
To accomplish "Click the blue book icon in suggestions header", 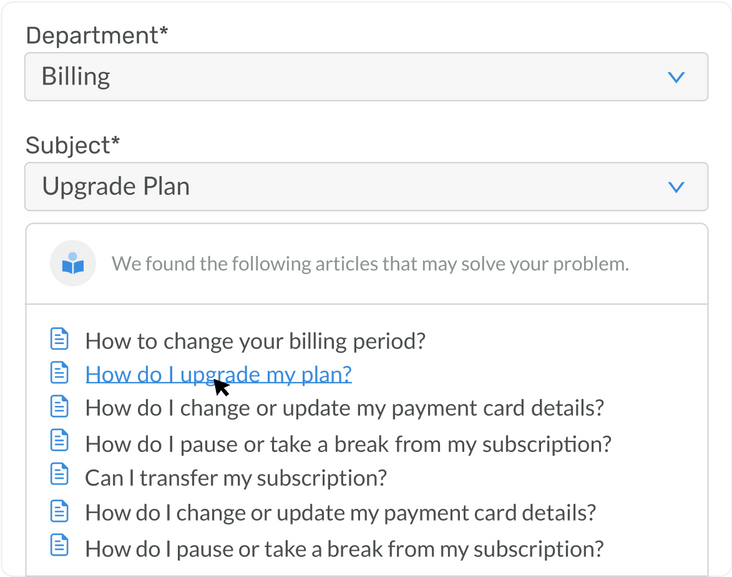I will coord(73,264).
